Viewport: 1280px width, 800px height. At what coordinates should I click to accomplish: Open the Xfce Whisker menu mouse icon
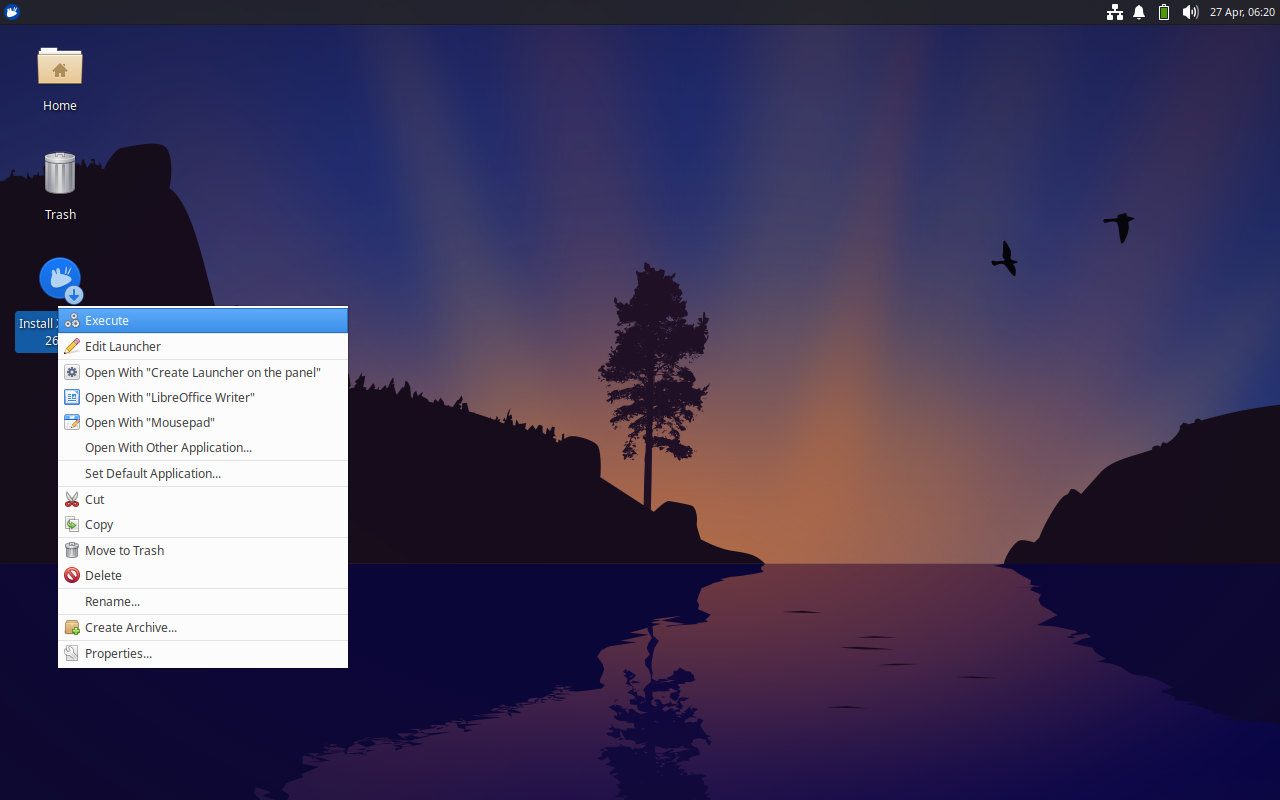pyautogui.click(x=12, y=12)
